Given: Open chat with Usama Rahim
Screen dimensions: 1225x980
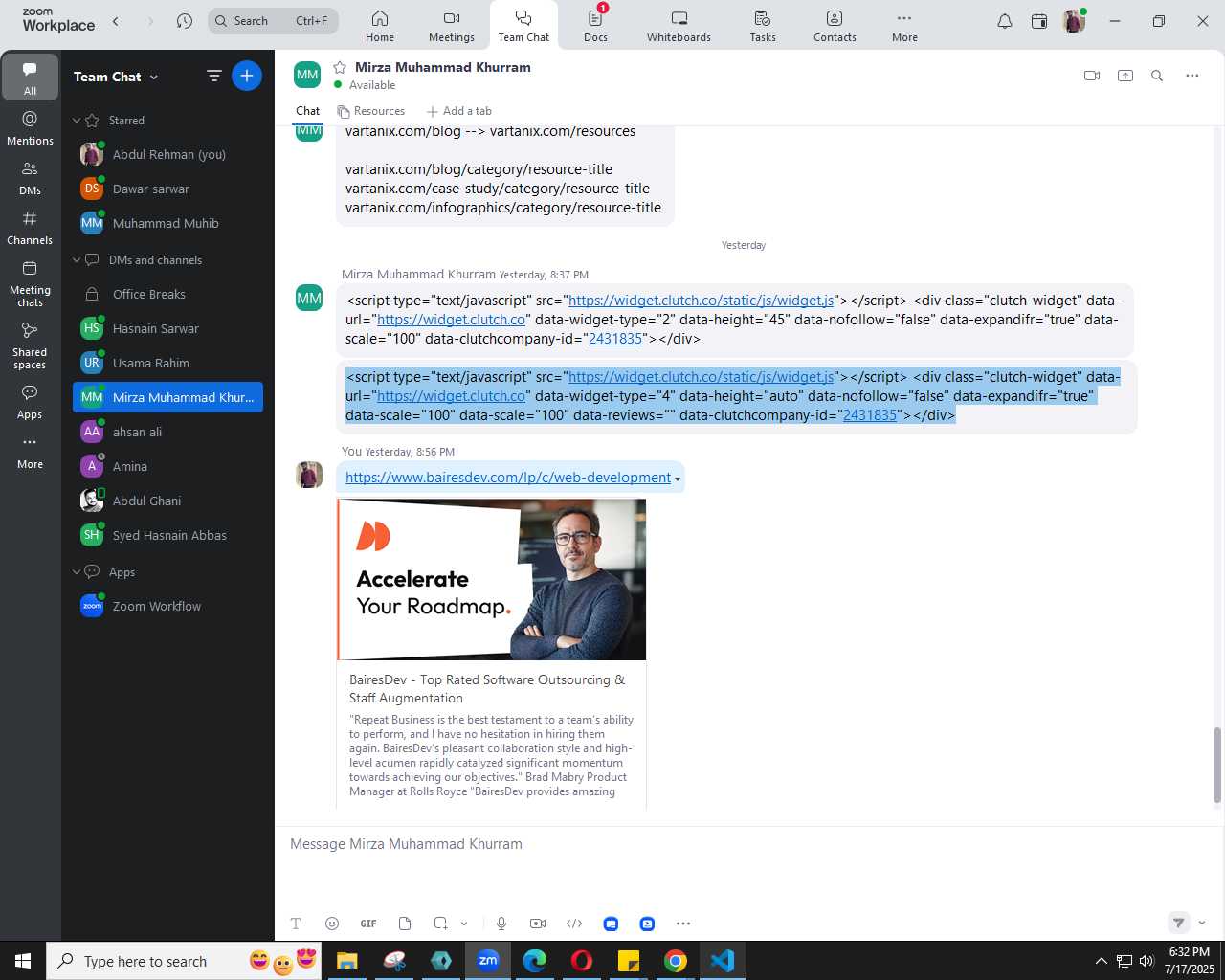Looking at the screenshot, I should 167,363.
